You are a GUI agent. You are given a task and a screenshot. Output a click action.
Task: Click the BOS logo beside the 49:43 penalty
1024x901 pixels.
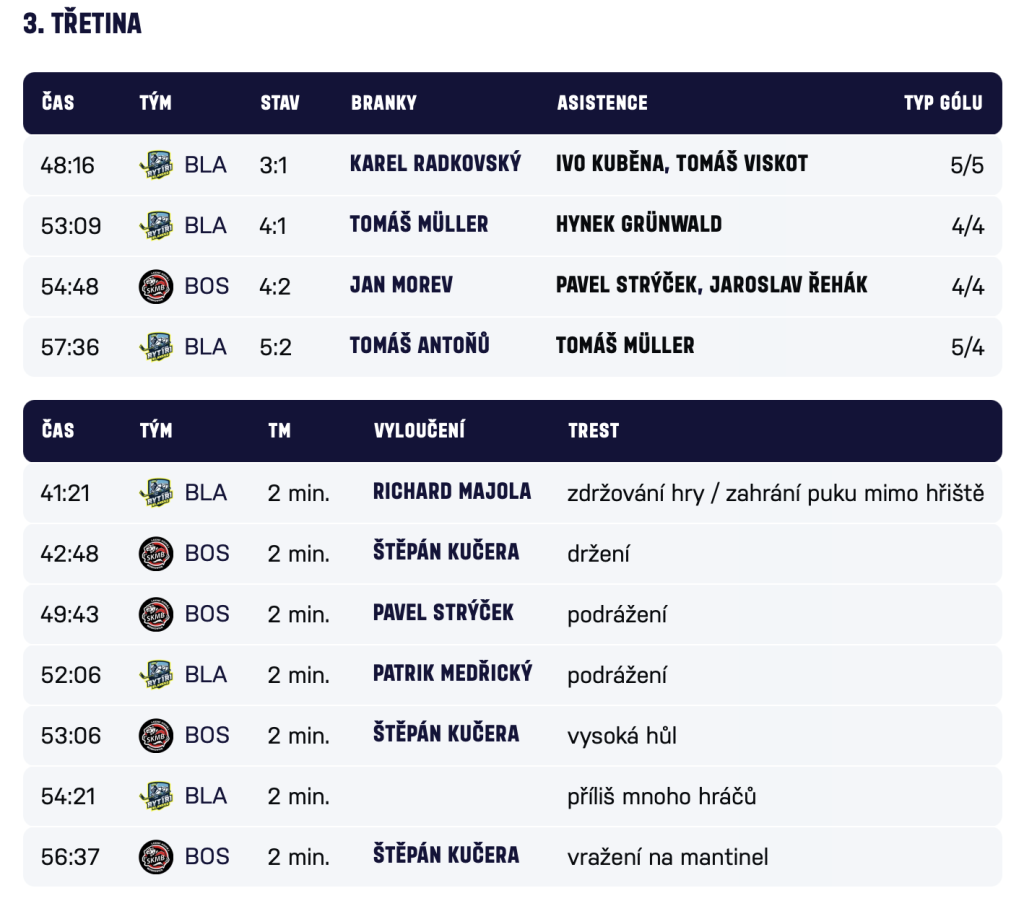point(155,614)
